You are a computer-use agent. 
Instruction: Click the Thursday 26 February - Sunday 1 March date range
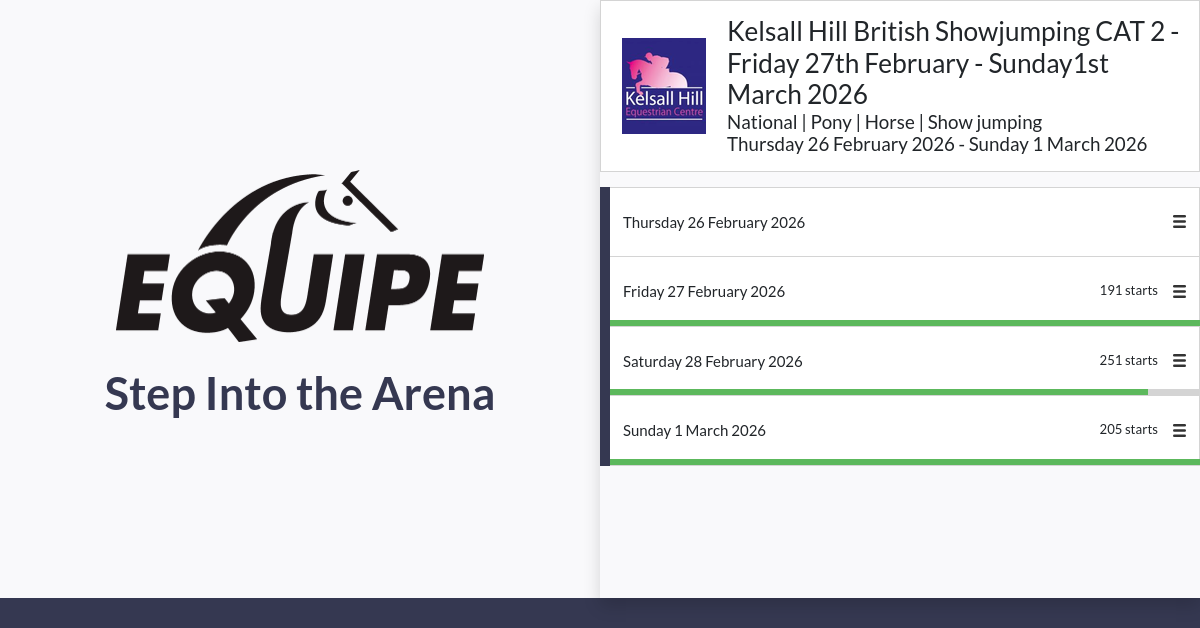tap(936, 144)
